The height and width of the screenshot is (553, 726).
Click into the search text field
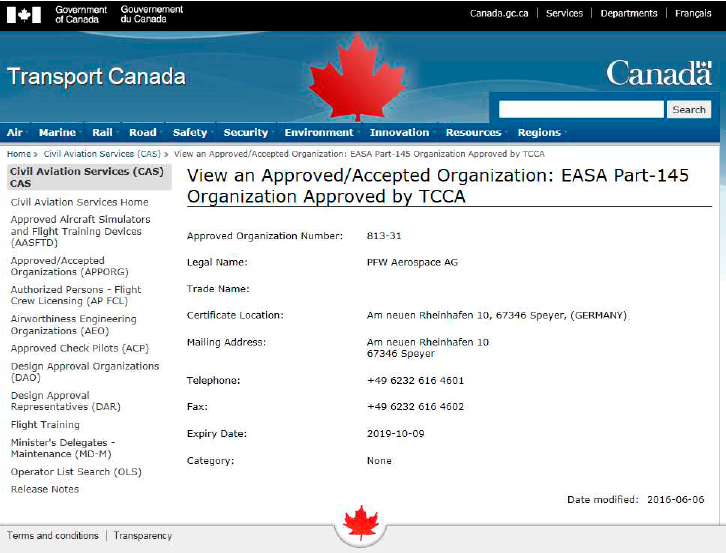point(581,109)
